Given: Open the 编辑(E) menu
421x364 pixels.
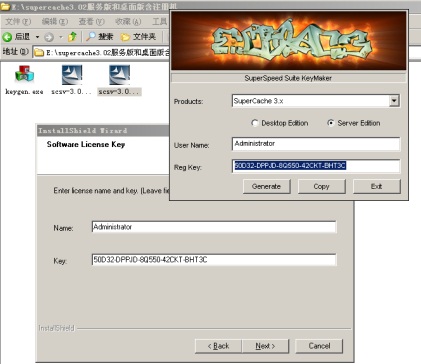Looking at the screenshot, I should tap(55, 22).
